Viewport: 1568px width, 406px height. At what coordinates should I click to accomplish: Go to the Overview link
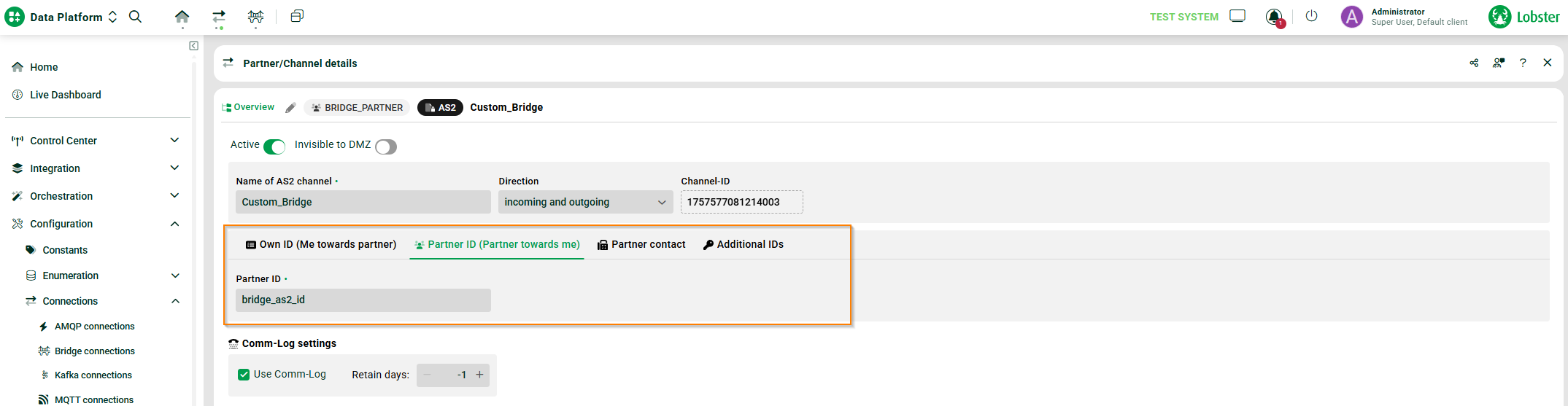coord(249,107)
